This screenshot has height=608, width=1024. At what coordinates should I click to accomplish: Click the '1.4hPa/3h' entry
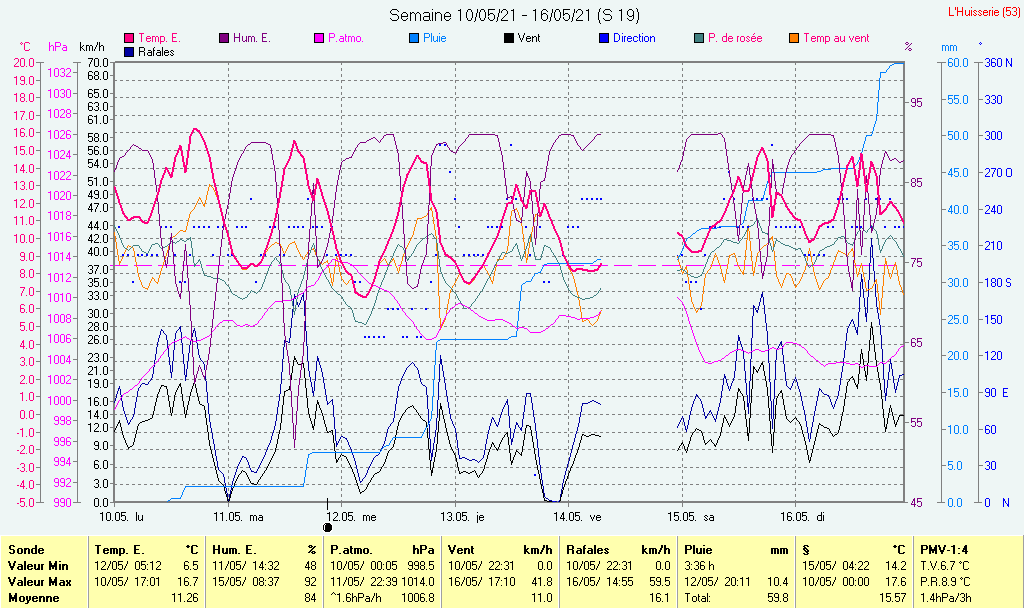pos(946,598)
